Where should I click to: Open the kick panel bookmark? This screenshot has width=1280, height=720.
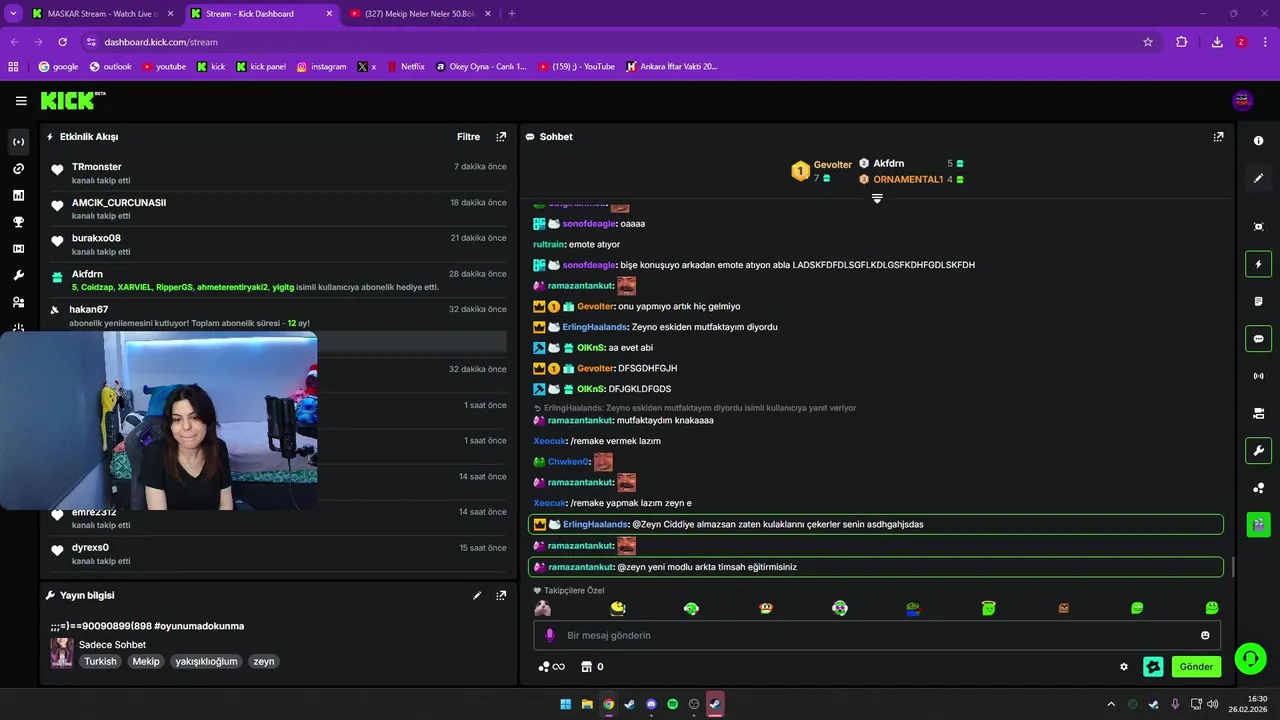(261, 67)
